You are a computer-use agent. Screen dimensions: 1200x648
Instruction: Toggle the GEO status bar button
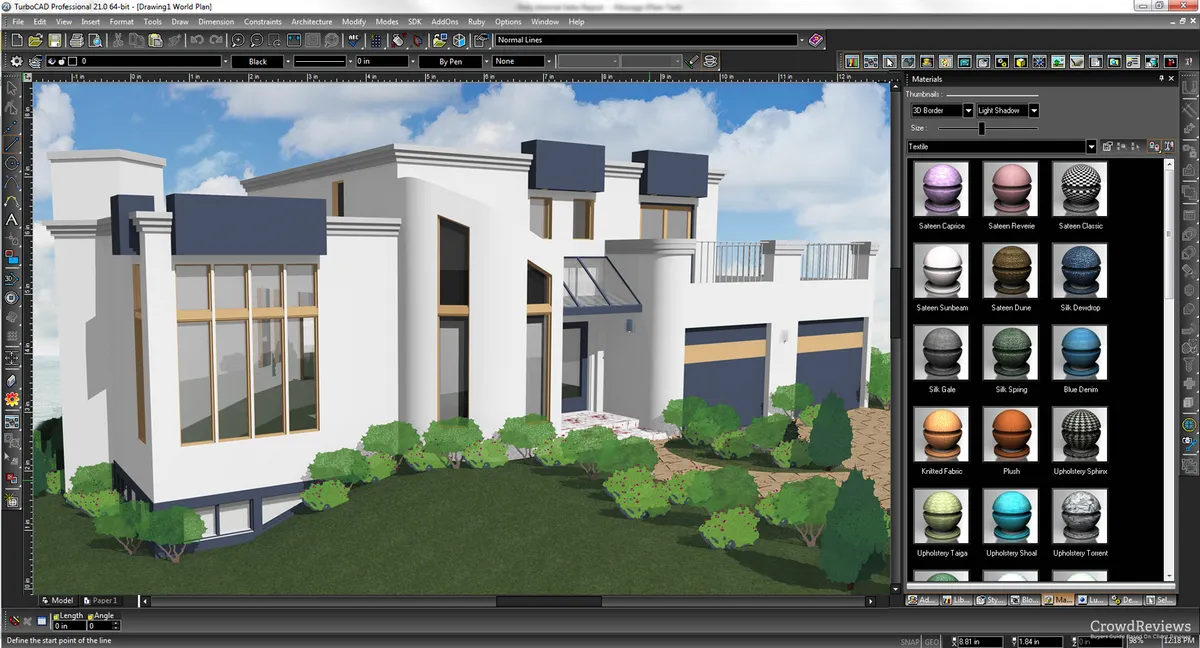931,641
